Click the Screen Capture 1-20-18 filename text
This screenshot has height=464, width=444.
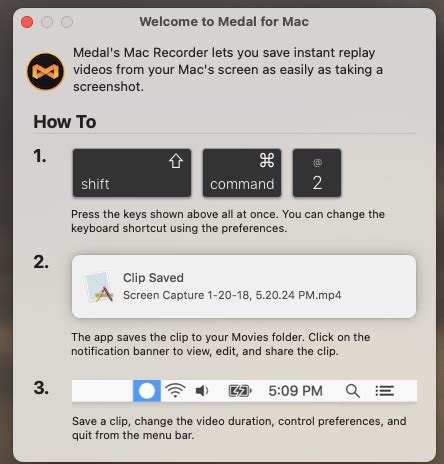(x=232, y=295)
